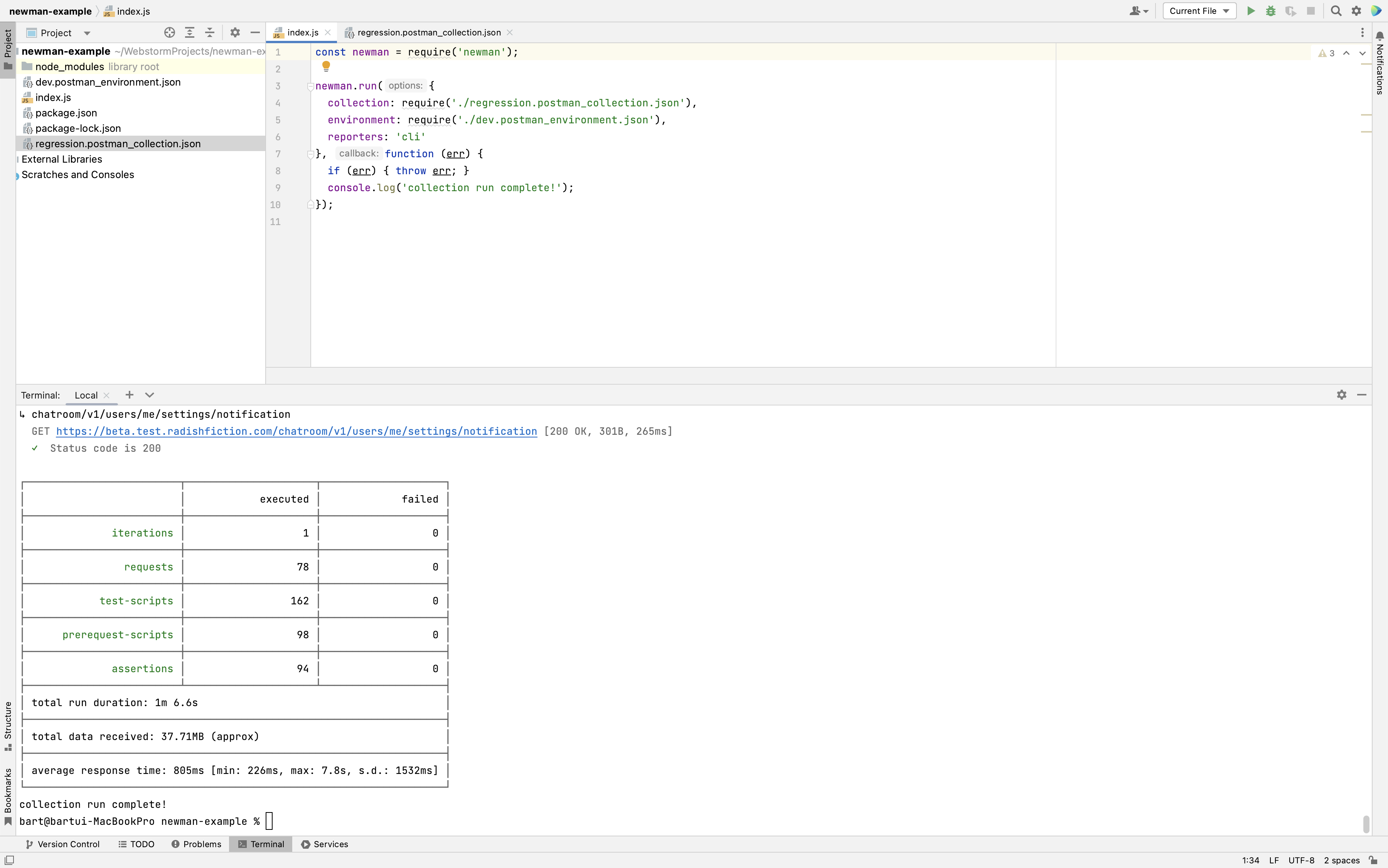
Task: Open the Project view mode dropdown
Action: coord(87,33)
